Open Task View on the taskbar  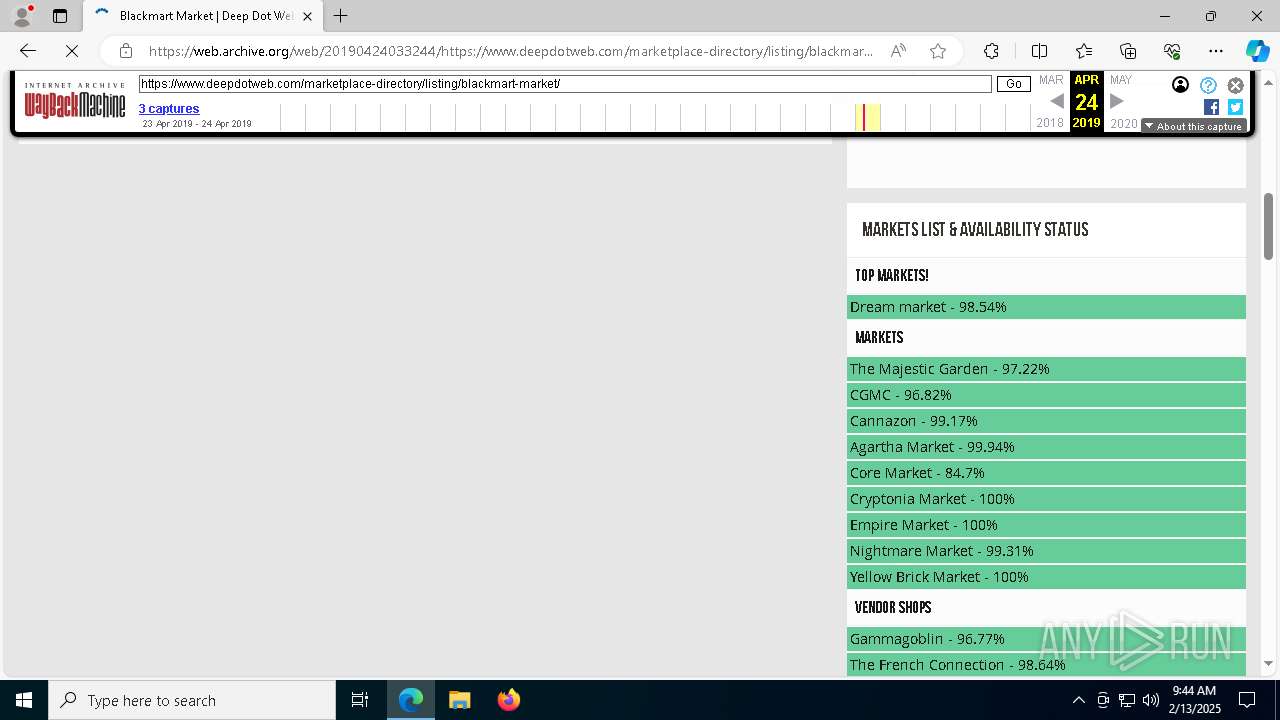(x=360, y=700)
